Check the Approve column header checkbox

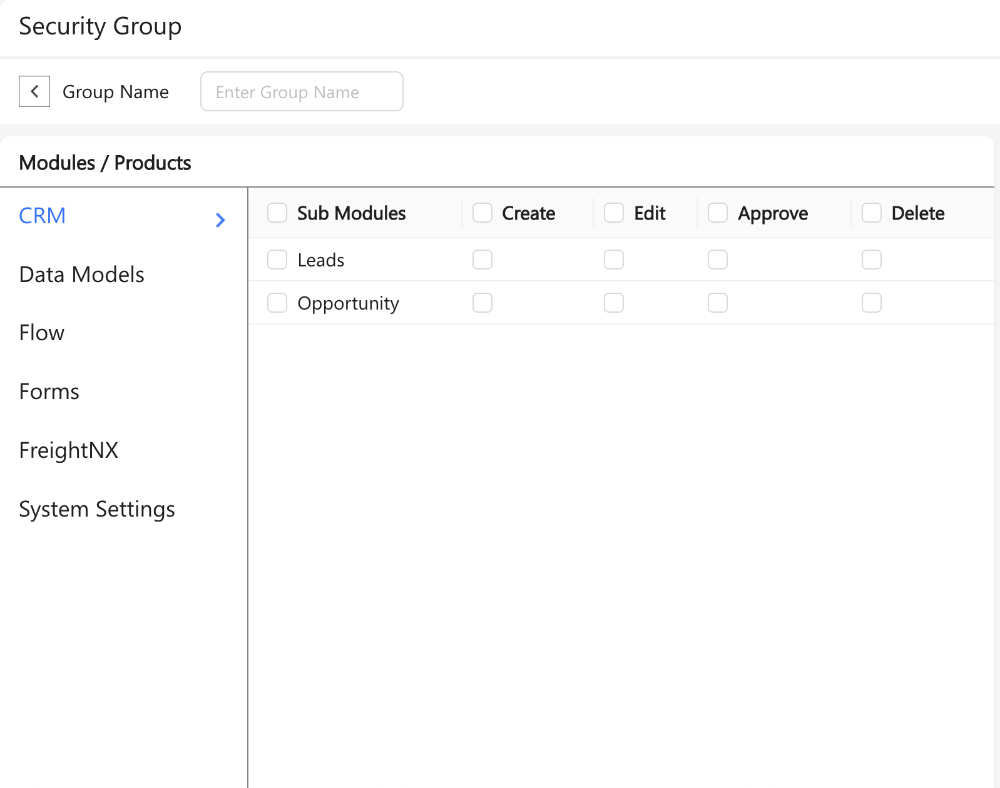(718, 213)
